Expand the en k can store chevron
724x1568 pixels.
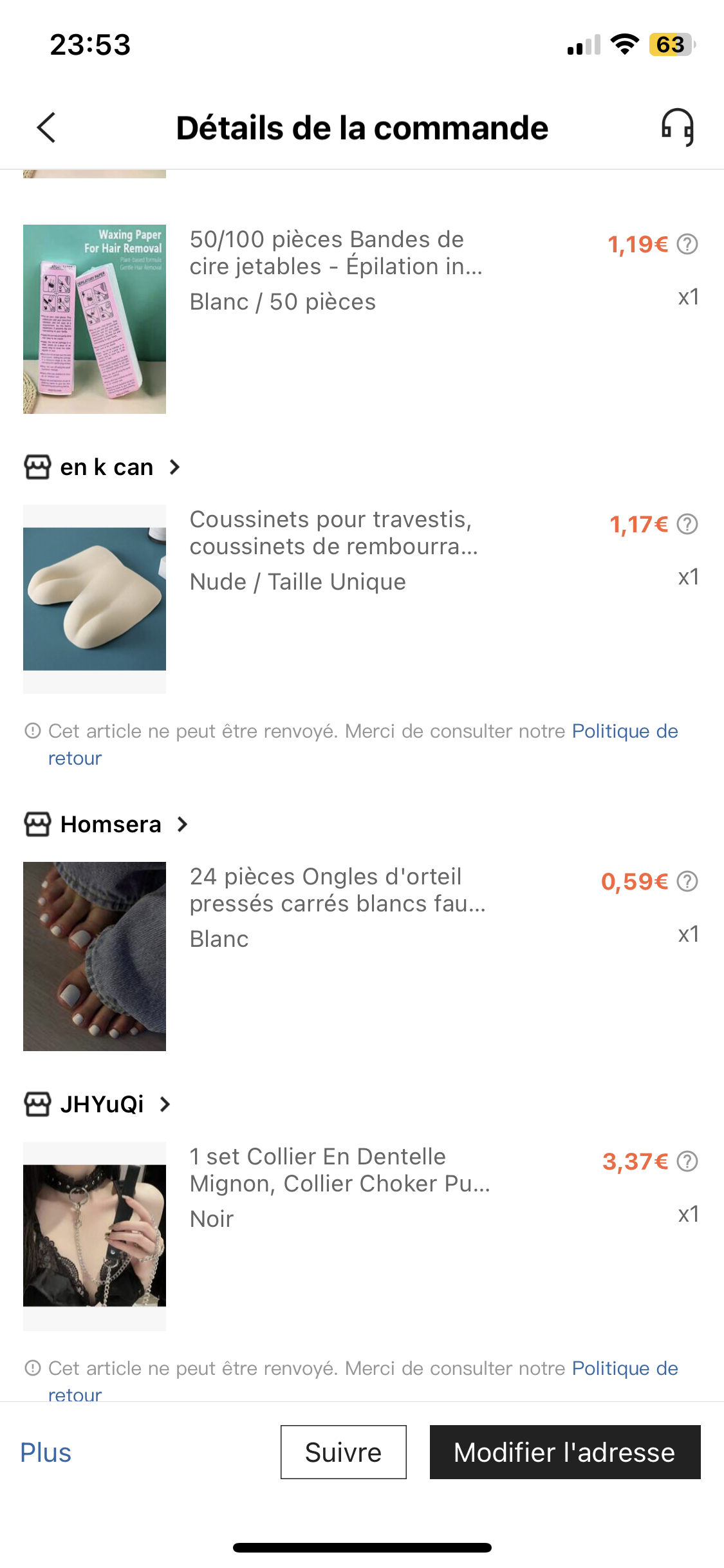click(174, 467)
